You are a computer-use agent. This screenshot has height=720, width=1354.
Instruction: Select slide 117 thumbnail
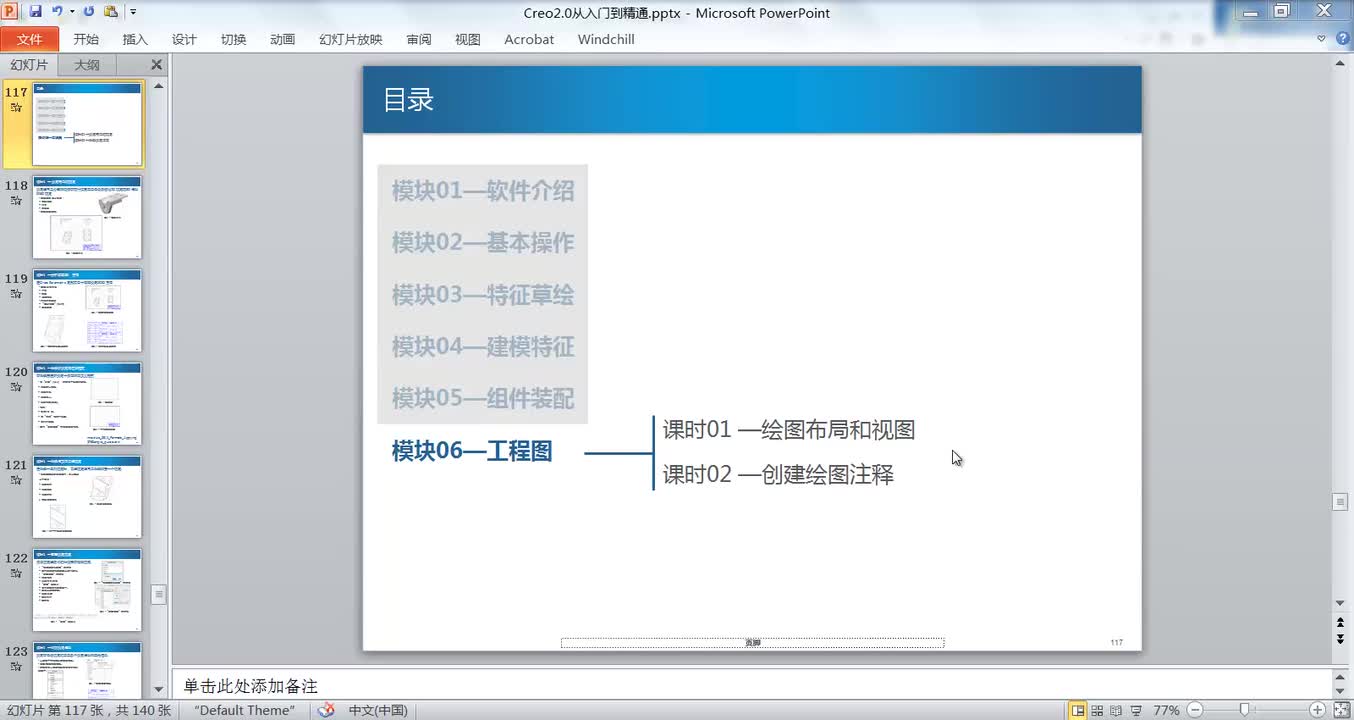[88, 124]
